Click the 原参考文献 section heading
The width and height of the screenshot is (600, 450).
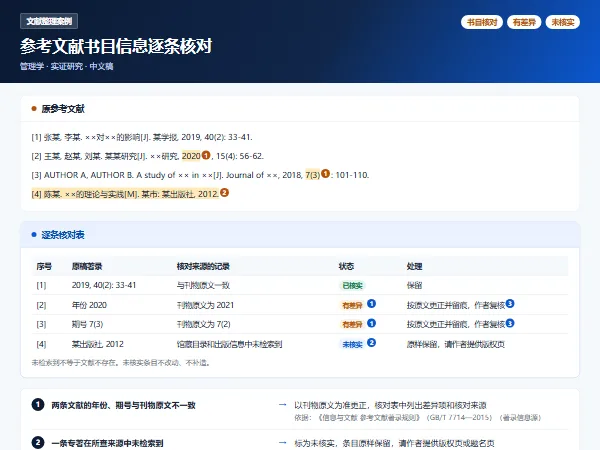(63, 109)
